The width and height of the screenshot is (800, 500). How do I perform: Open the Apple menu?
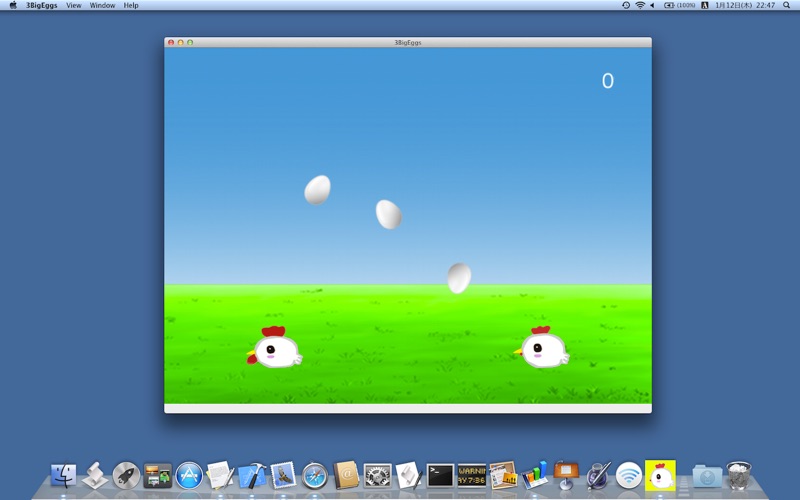click(x=13, y=5)
